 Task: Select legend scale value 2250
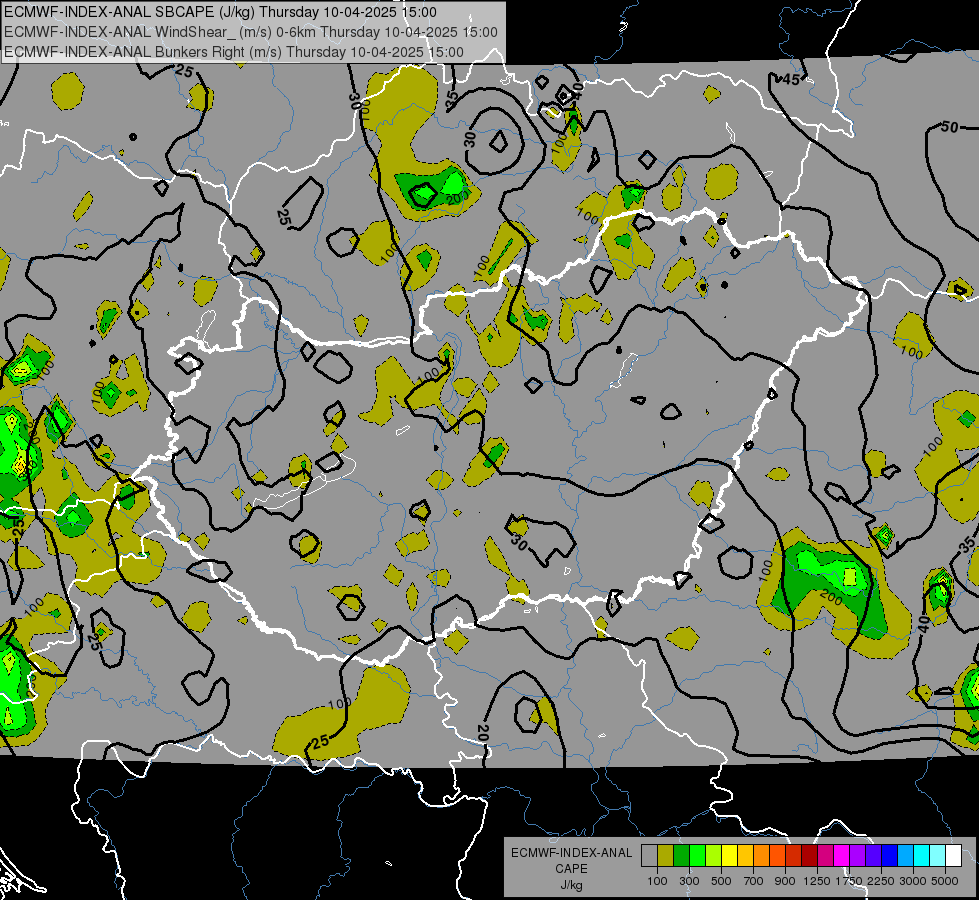click(881, 881)
